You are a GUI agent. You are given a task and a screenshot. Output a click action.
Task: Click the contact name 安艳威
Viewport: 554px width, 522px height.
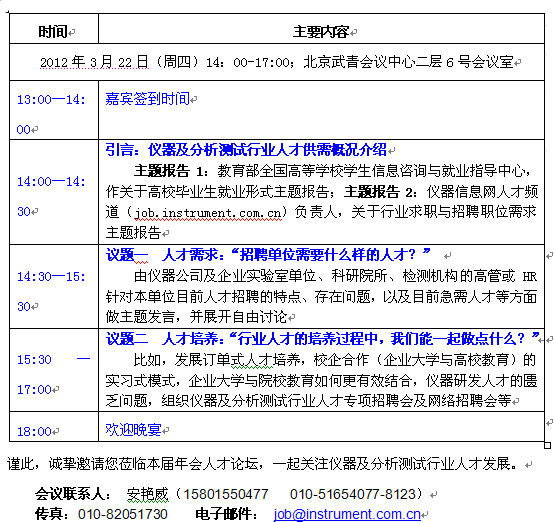(148, 494)
